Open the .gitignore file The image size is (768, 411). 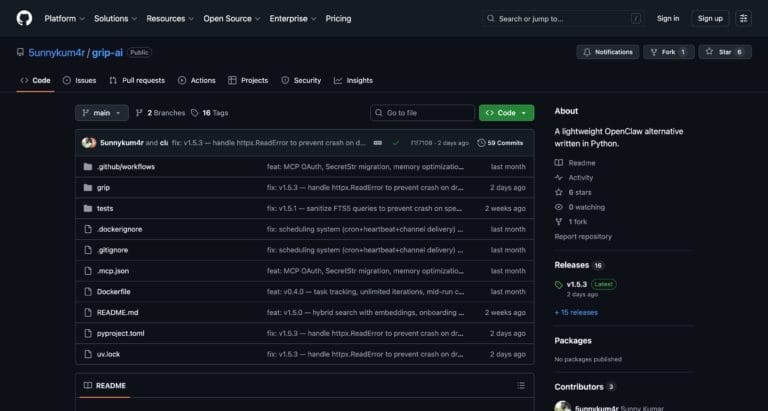click(x=113, y=250)
